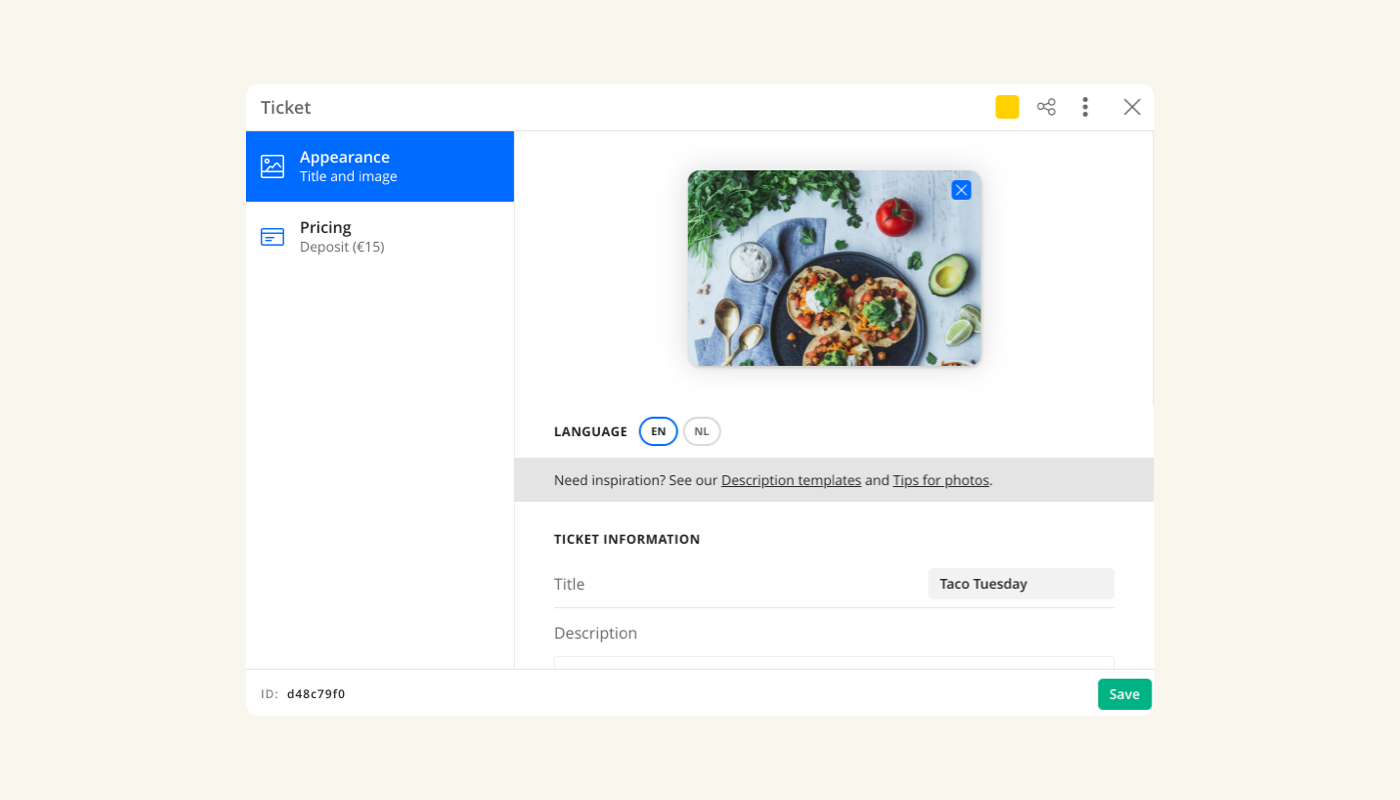Click the ticket ID d48c79f0
1400x800 pixels.
pos(316,694)
